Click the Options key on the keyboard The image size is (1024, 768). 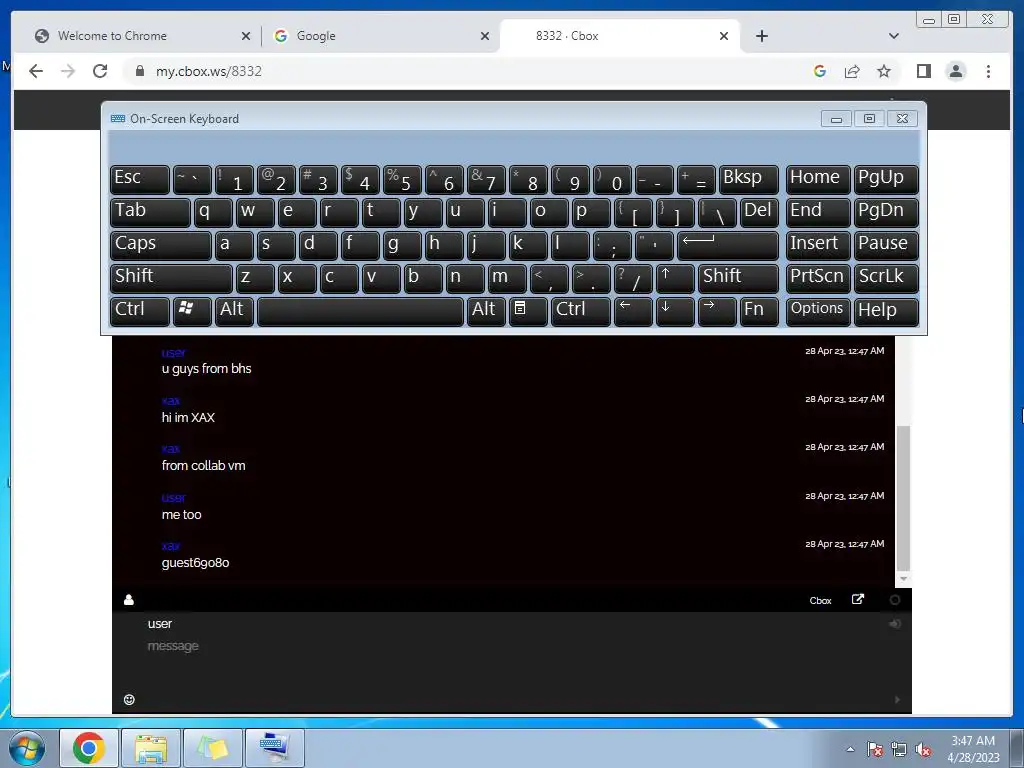[x=818, y=312]
